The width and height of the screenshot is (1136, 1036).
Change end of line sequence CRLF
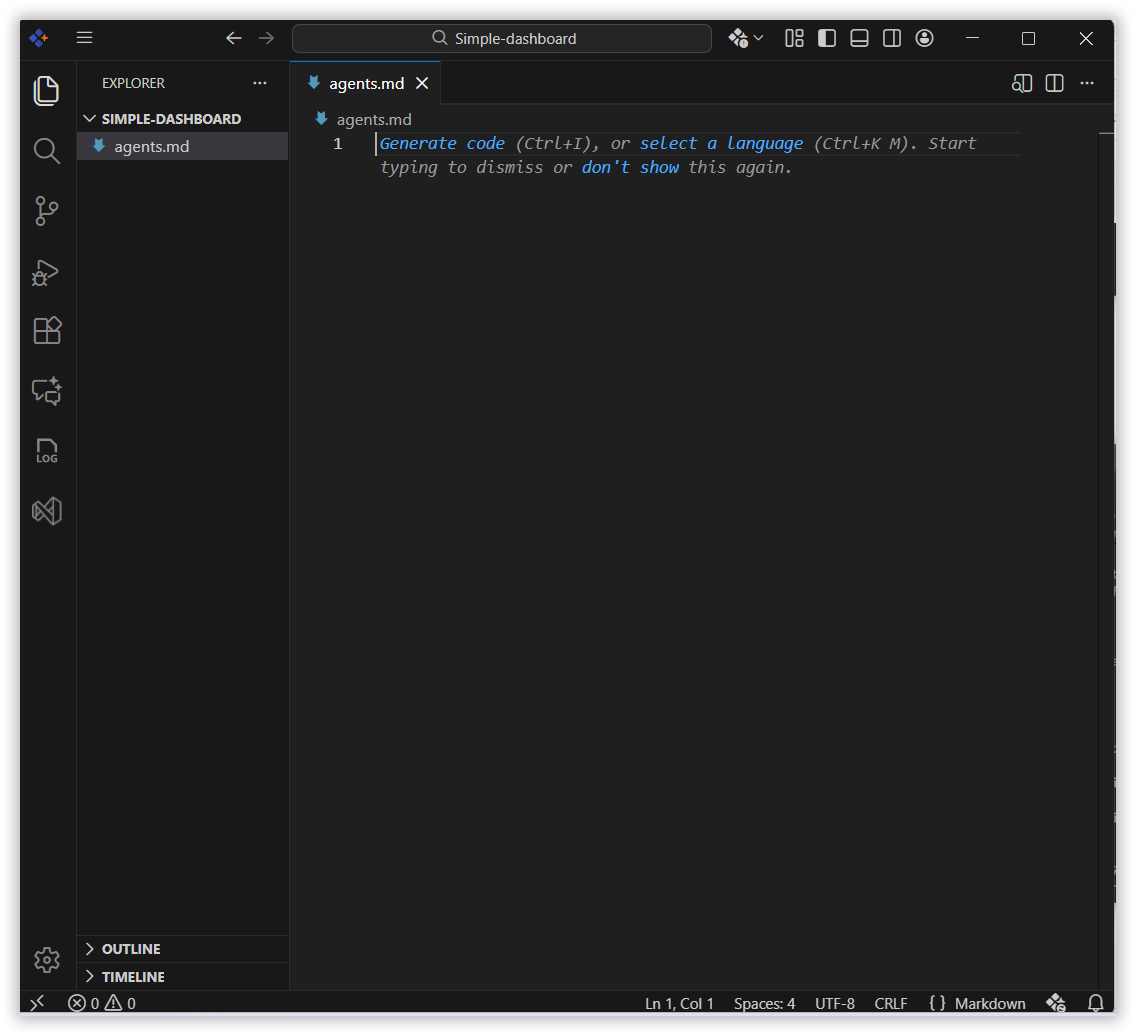pos(890,1003)
